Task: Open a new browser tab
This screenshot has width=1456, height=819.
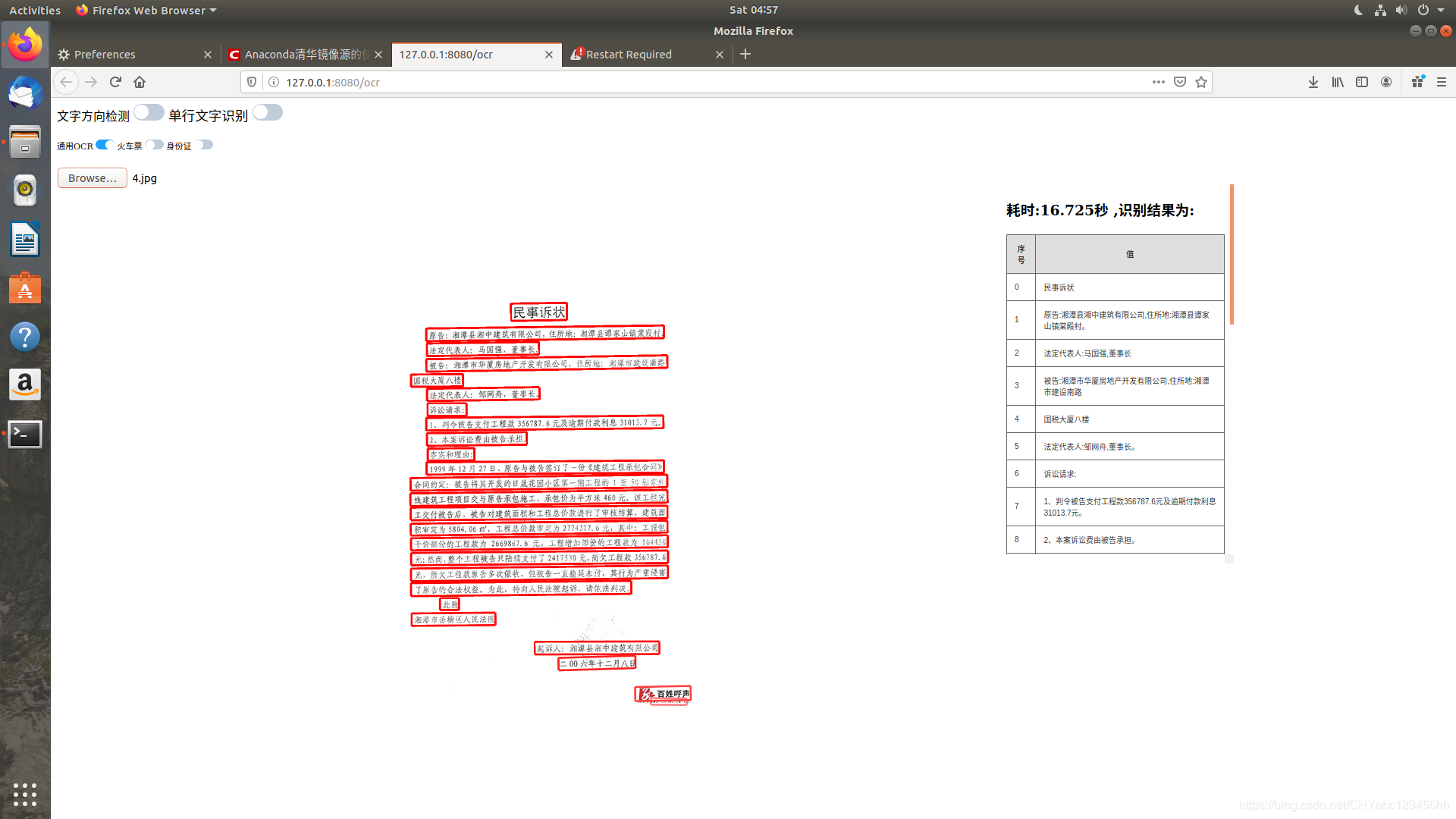Action: tap(745, 54)
